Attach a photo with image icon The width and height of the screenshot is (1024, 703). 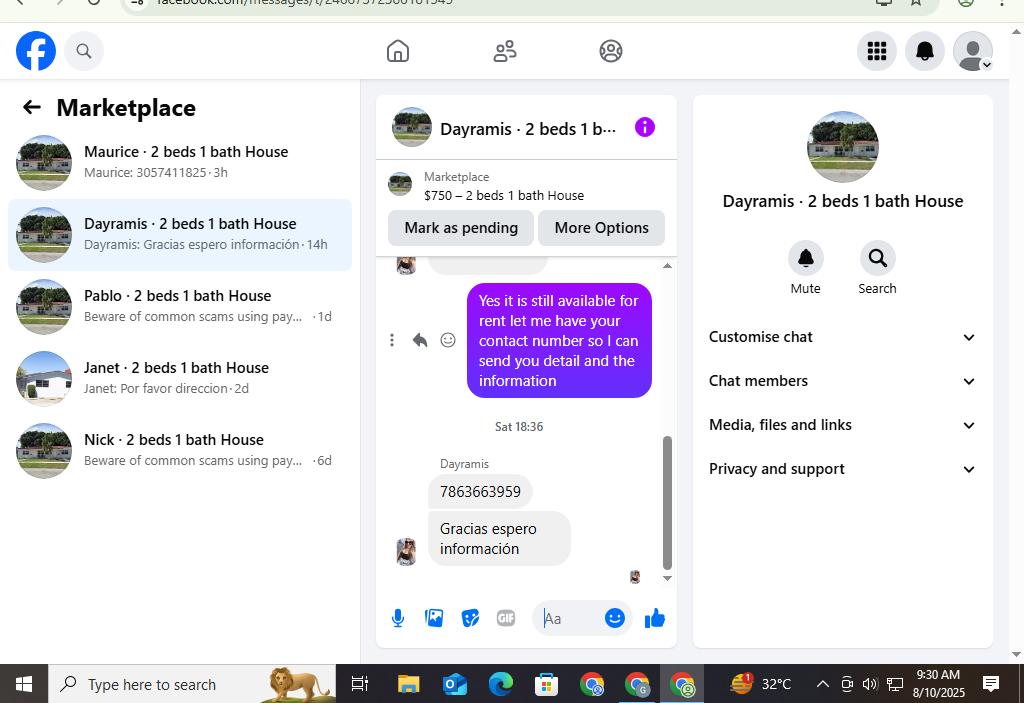434,618
